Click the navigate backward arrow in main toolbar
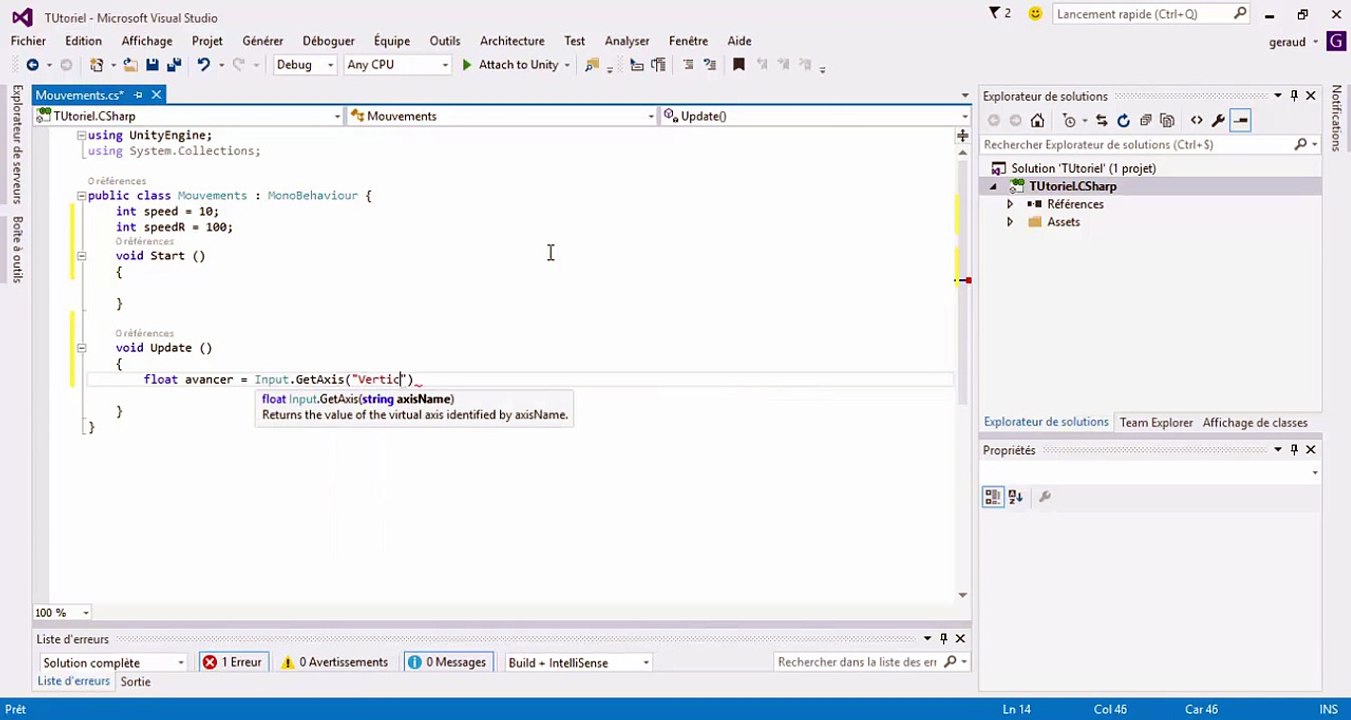Image resolution: width=1351 pixels, height=720 pixels. pyautogui.click(x=32, y=65)
